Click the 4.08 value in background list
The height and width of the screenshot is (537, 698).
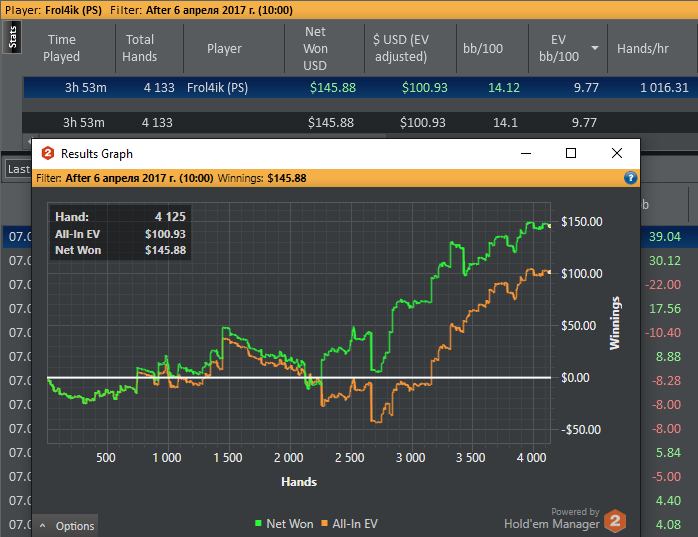click(668, 525)
